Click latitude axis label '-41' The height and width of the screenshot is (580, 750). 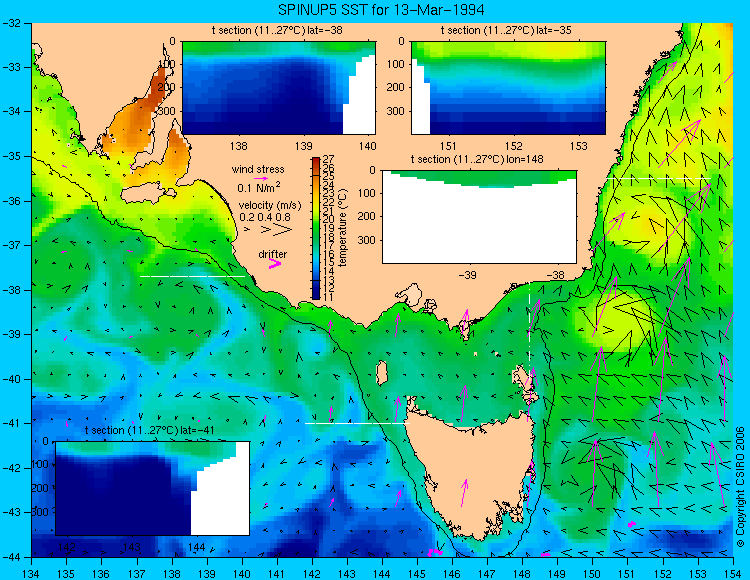click(11, 423)
